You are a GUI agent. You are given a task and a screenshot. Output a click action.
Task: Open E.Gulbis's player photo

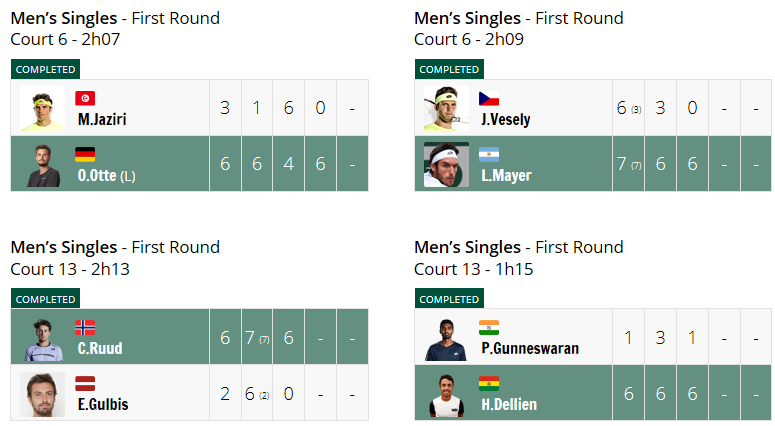tap(43, 394)
